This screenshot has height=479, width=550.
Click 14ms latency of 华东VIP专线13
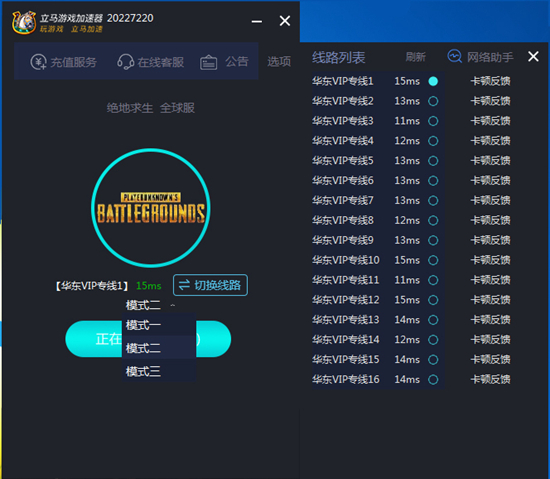tap(407, 320)
